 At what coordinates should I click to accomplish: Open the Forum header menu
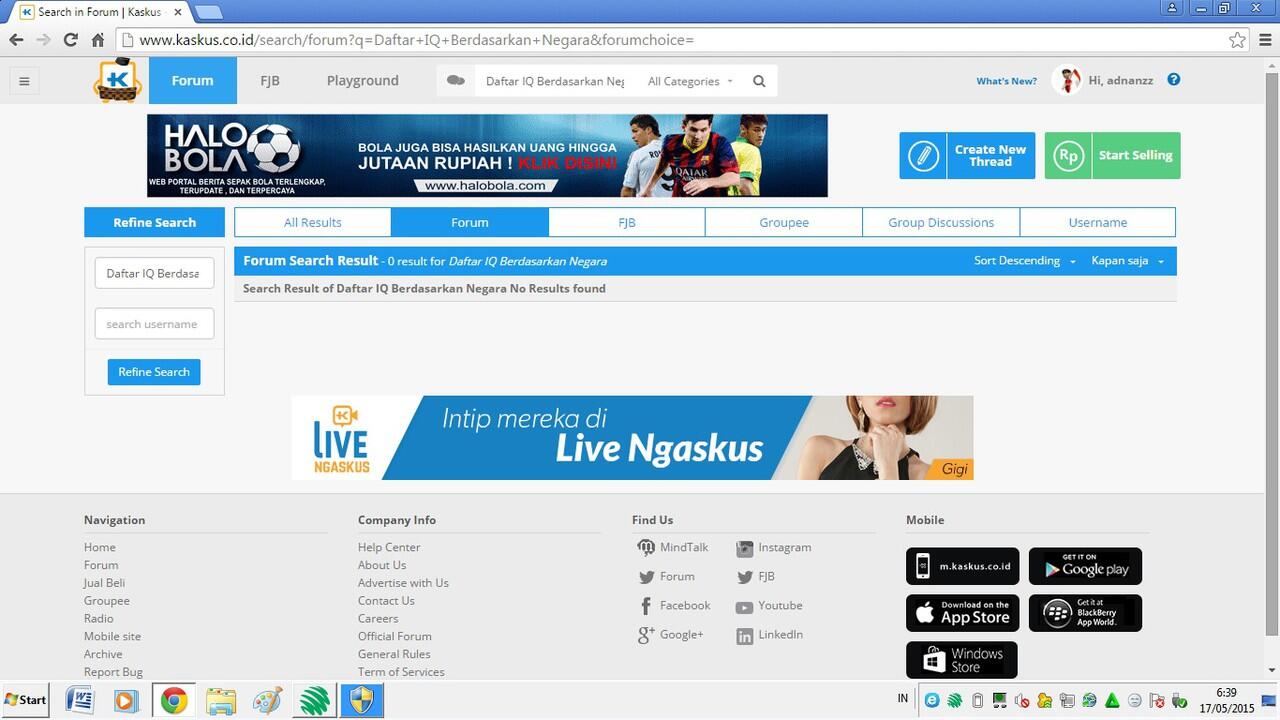point(193,81)
